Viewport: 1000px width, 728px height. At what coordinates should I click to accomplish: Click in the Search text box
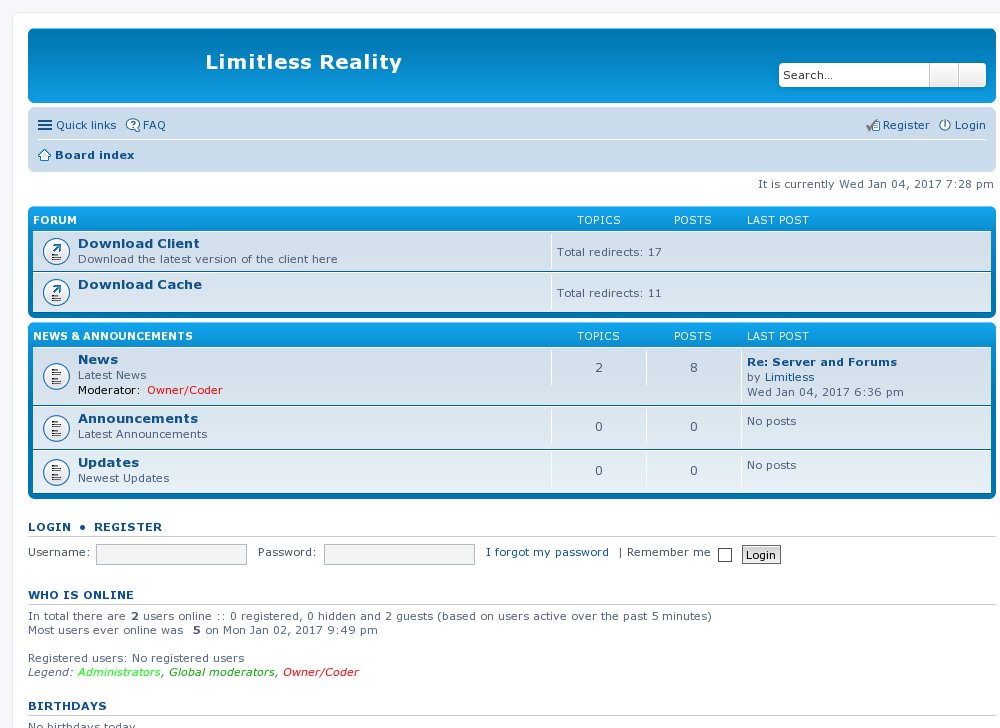(853, 75)
